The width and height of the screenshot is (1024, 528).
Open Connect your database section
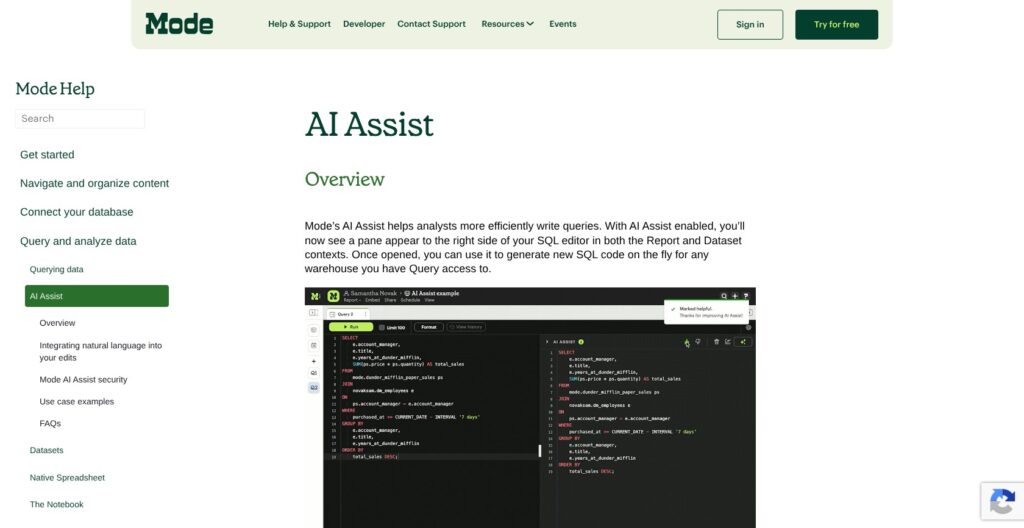(x=76, y=212)
